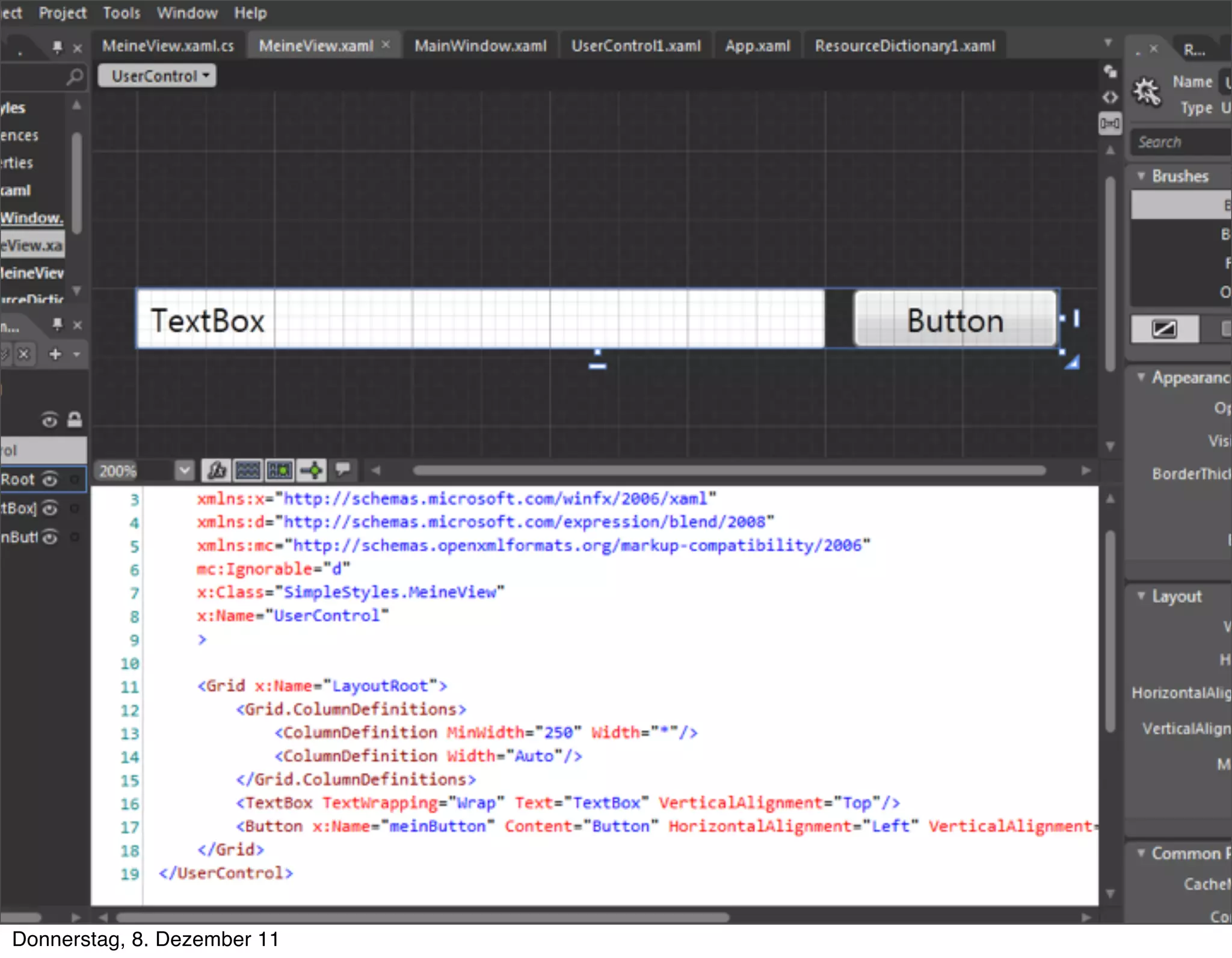This screenshot has height=958, width=1232.
Task: Switch to MeineView.xaml.cs tab
Action: 168,46
